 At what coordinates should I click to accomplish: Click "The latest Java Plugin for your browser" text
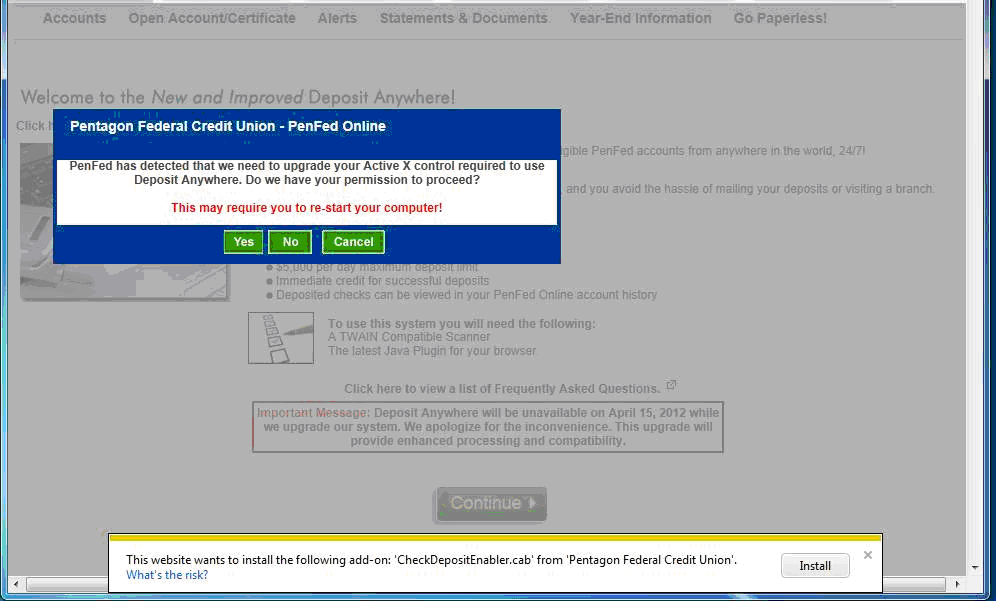[x=432, y=351]
